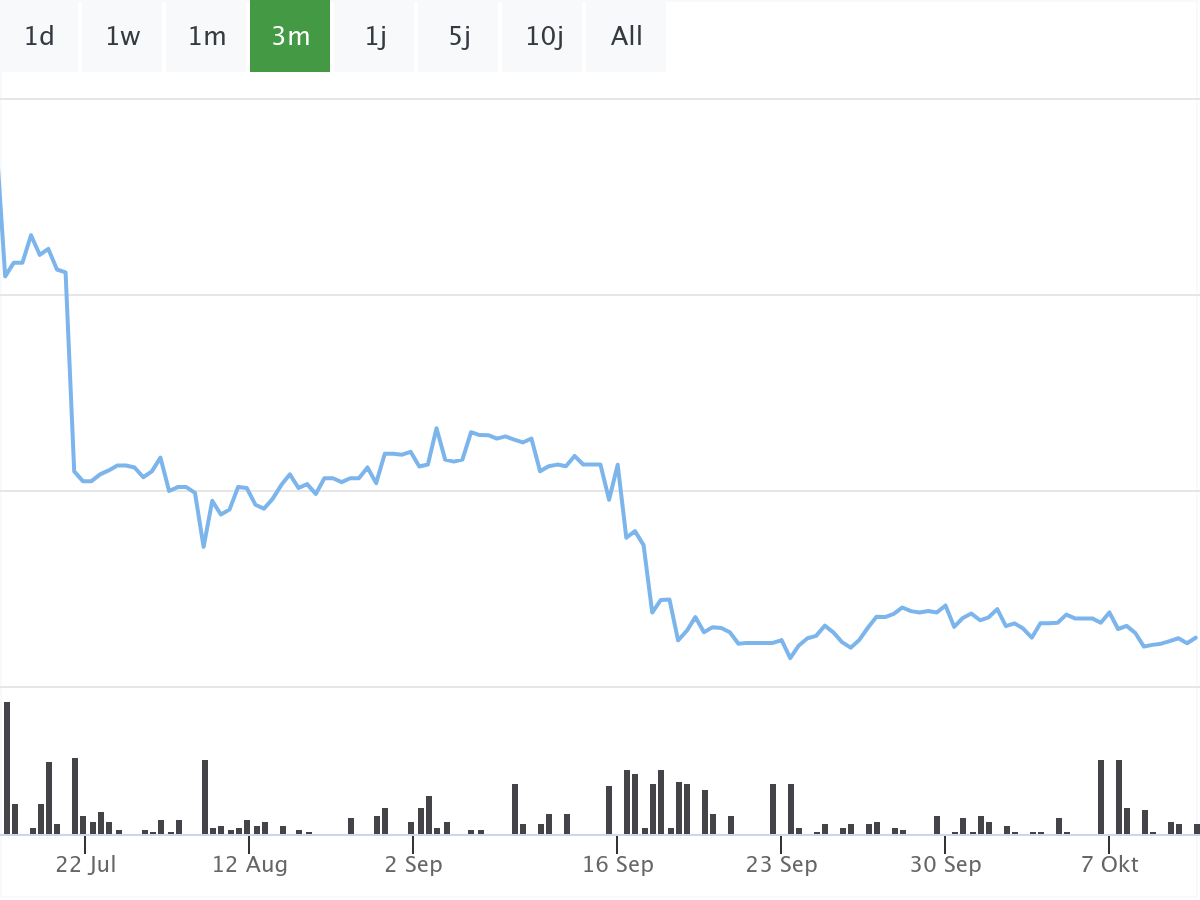Click the active 3m range tab
Screen dimensions: 1200x900
tap(290, 37)
